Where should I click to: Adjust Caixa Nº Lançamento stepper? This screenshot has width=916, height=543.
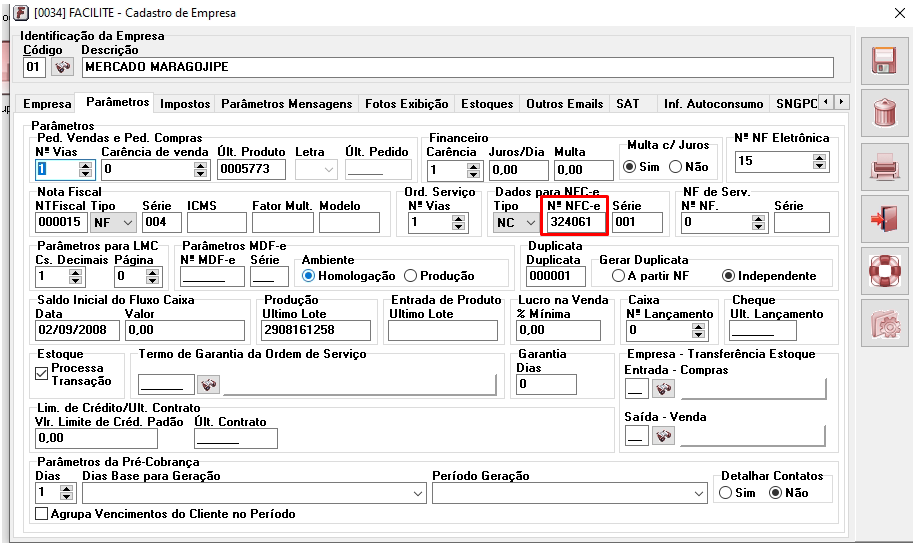tap(698, 331)
